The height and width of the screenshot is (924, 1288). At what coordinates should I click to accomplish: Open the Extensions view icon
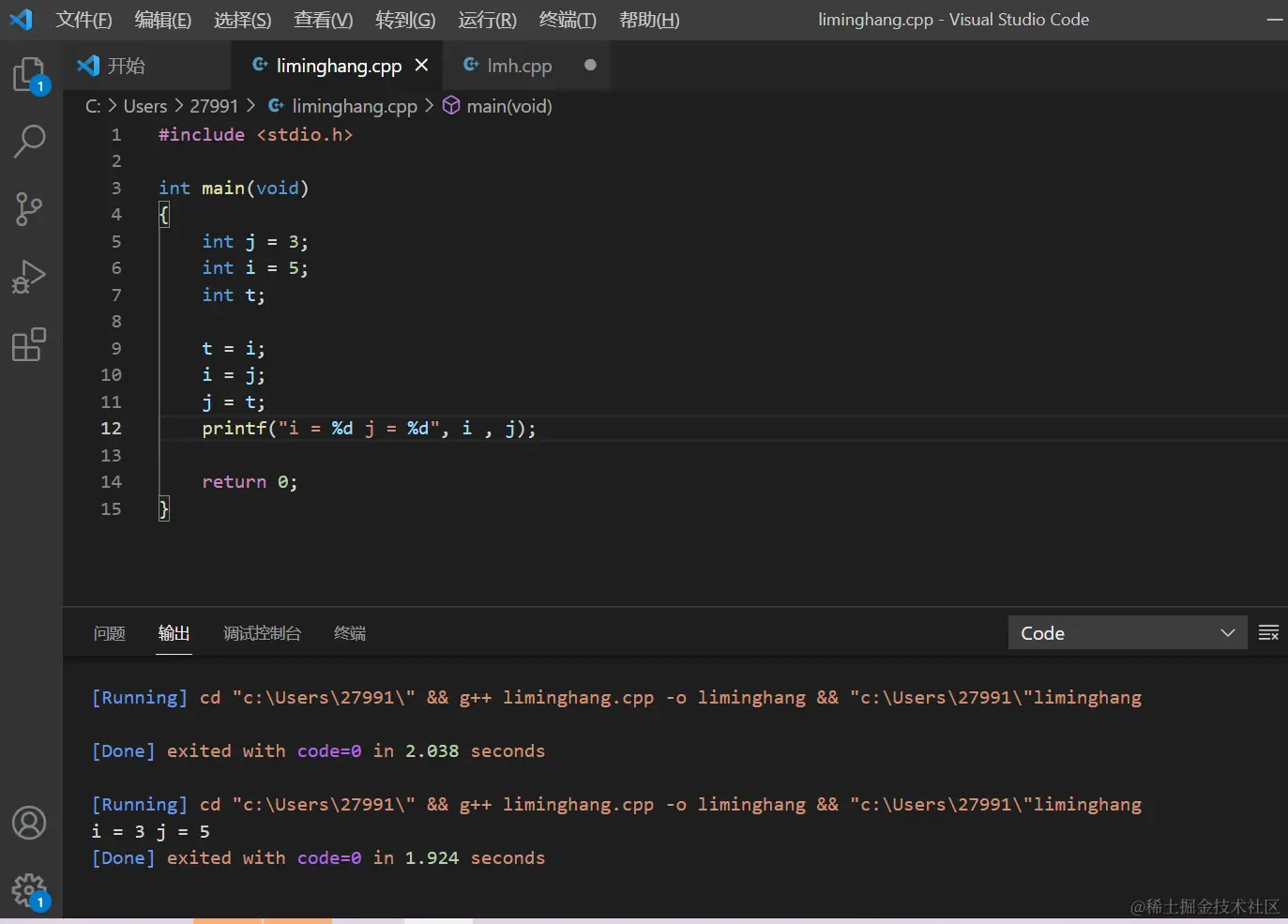[x=29, y=344]
